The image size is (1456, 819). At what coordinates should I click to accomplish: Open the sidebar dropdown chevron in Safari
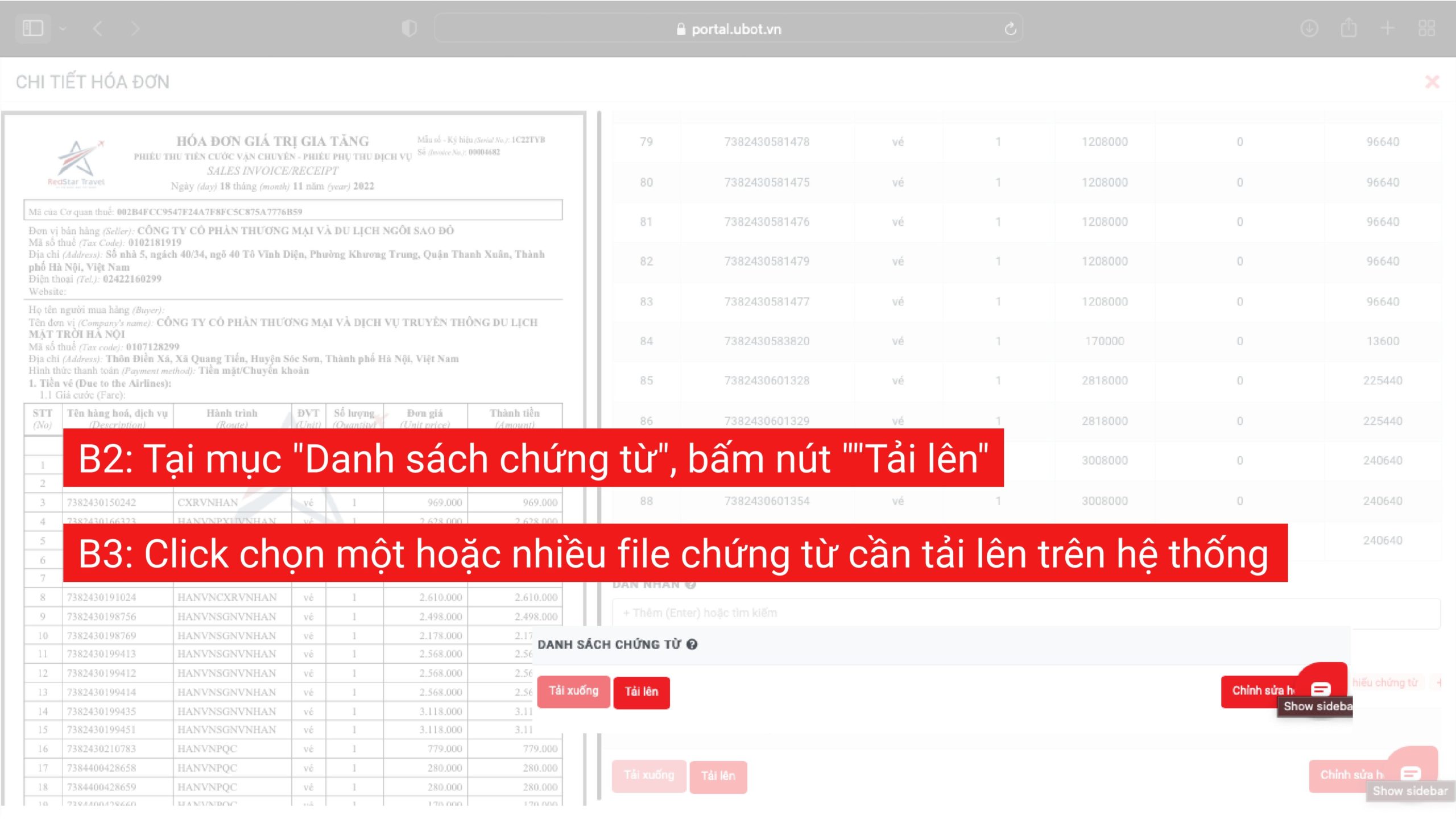pos(63,28)
